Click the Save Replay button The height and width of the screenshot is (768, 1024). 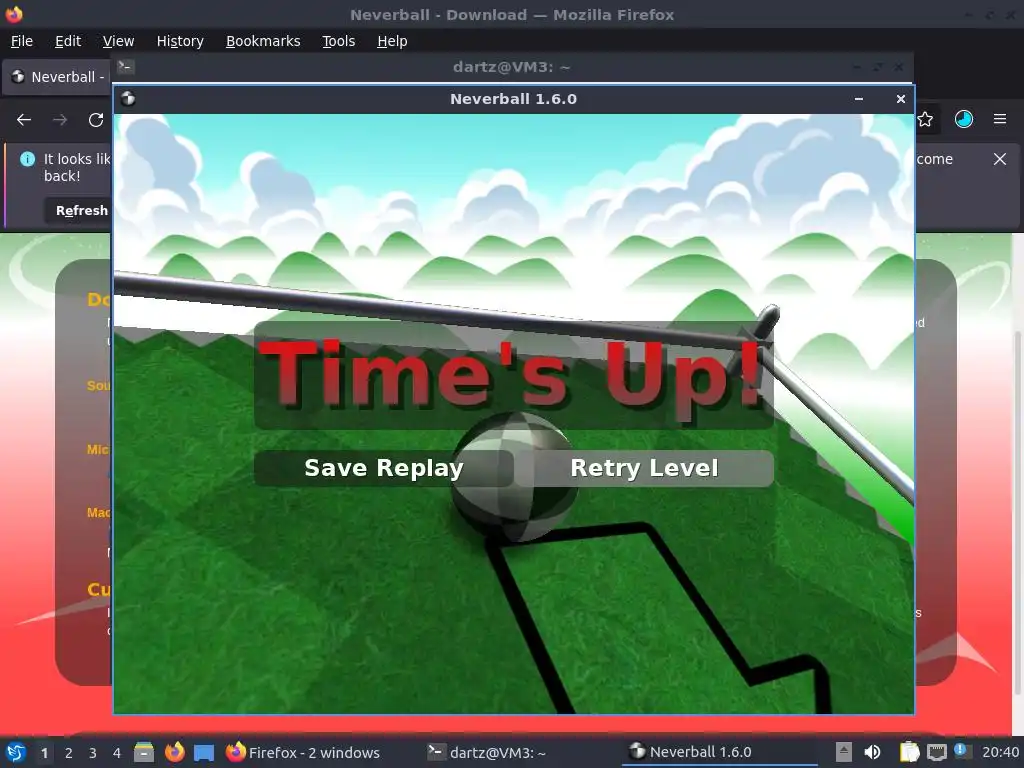point(383,468)
